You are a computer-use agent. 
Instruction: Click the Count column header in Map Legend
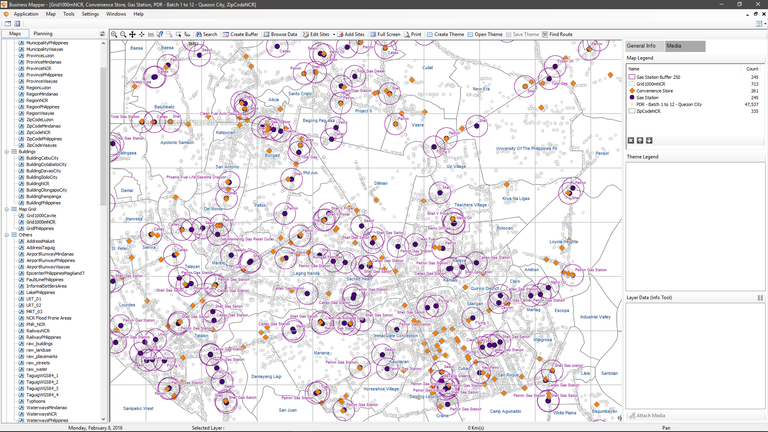[752, 69]
